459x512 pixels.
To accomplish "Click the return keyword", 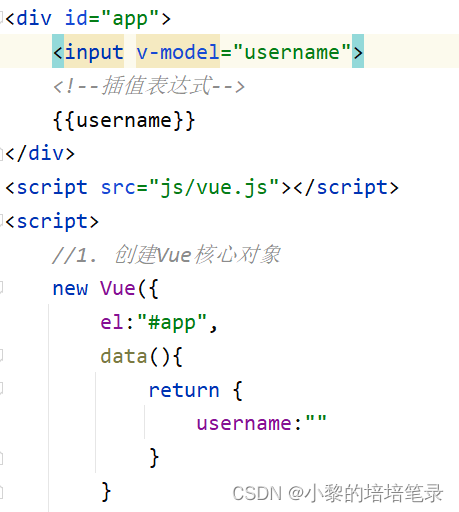I will [184, 390].
